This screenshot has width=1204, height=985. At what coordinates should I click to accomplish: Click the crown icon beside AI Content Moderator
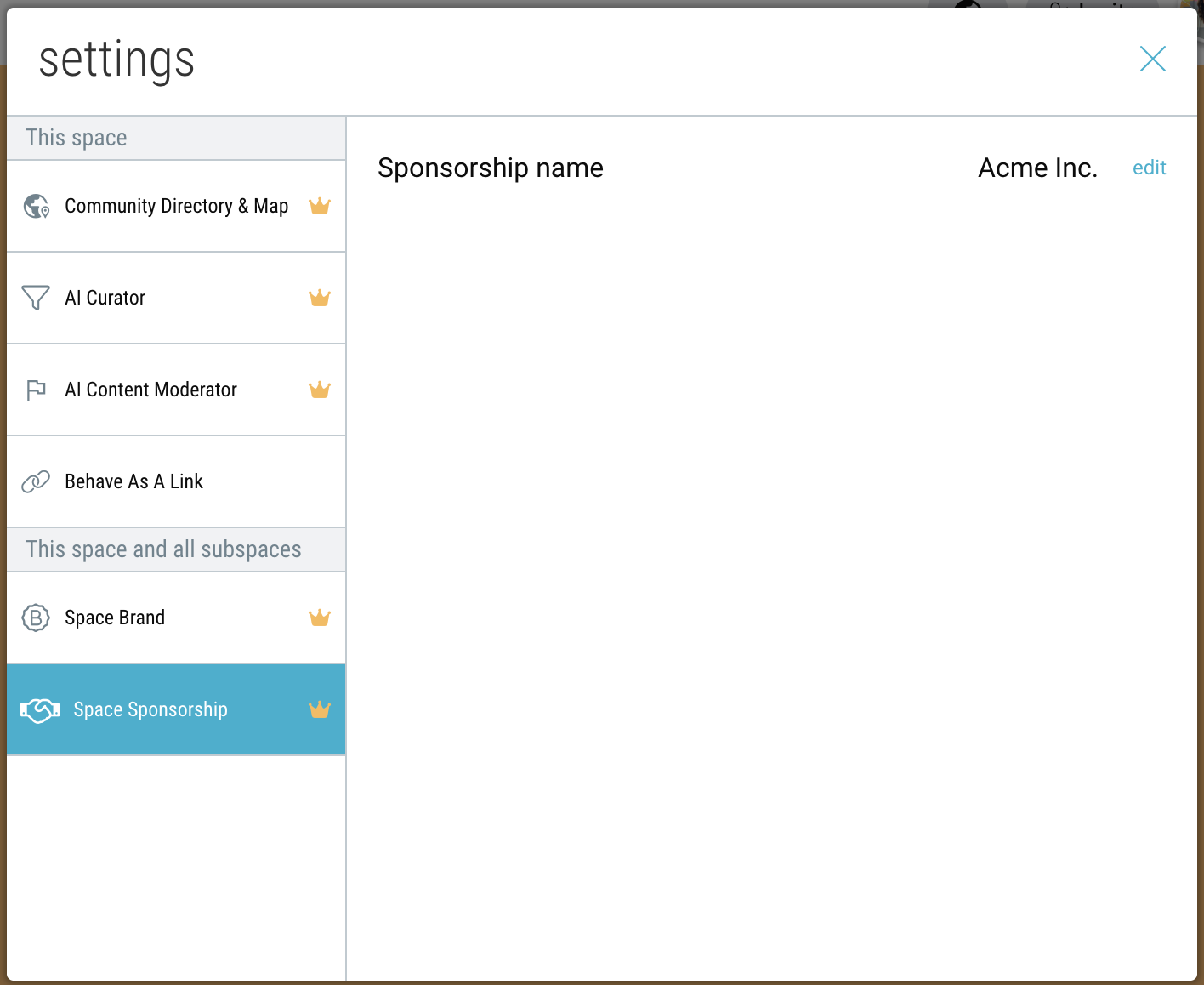[x=320, y=390]
